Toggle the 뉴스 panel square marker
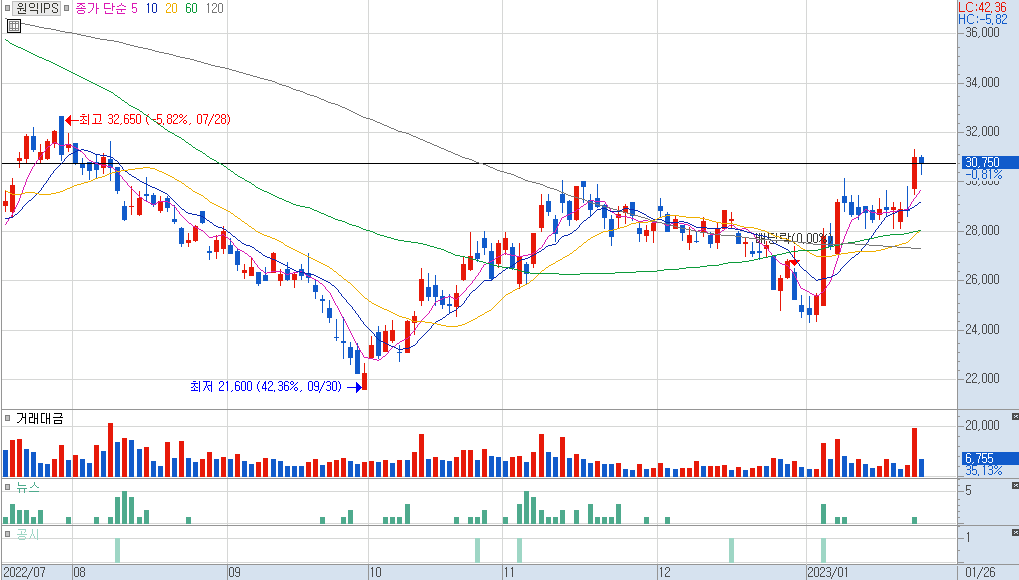Image resolution: width=1019 pixels, height=580 pixels. pos(8,487)
